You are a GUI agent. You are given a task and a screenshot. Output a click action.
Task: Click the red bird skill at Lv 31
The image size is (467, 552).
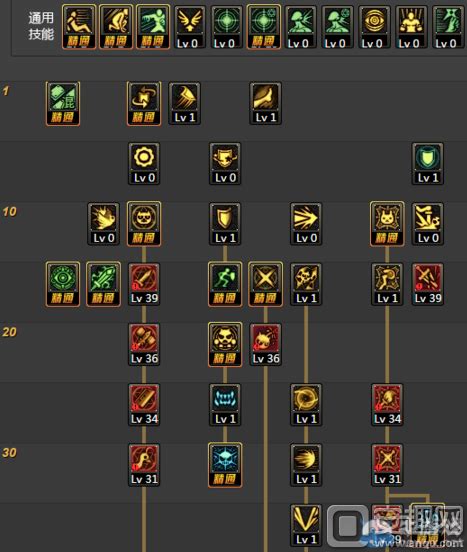tap(144, 465)
